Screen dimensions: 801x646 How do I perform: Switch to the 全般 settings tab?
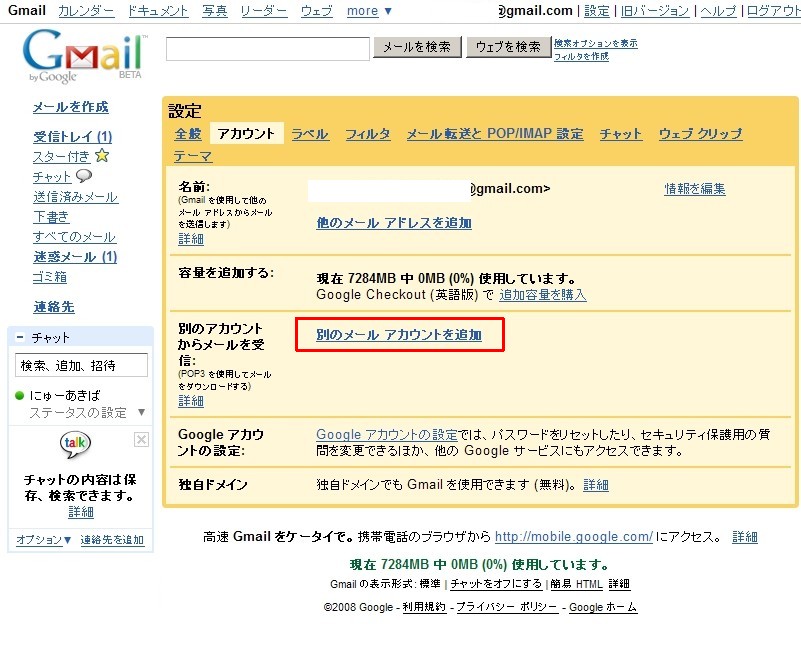pyautogui.click(x=188, y=134)
